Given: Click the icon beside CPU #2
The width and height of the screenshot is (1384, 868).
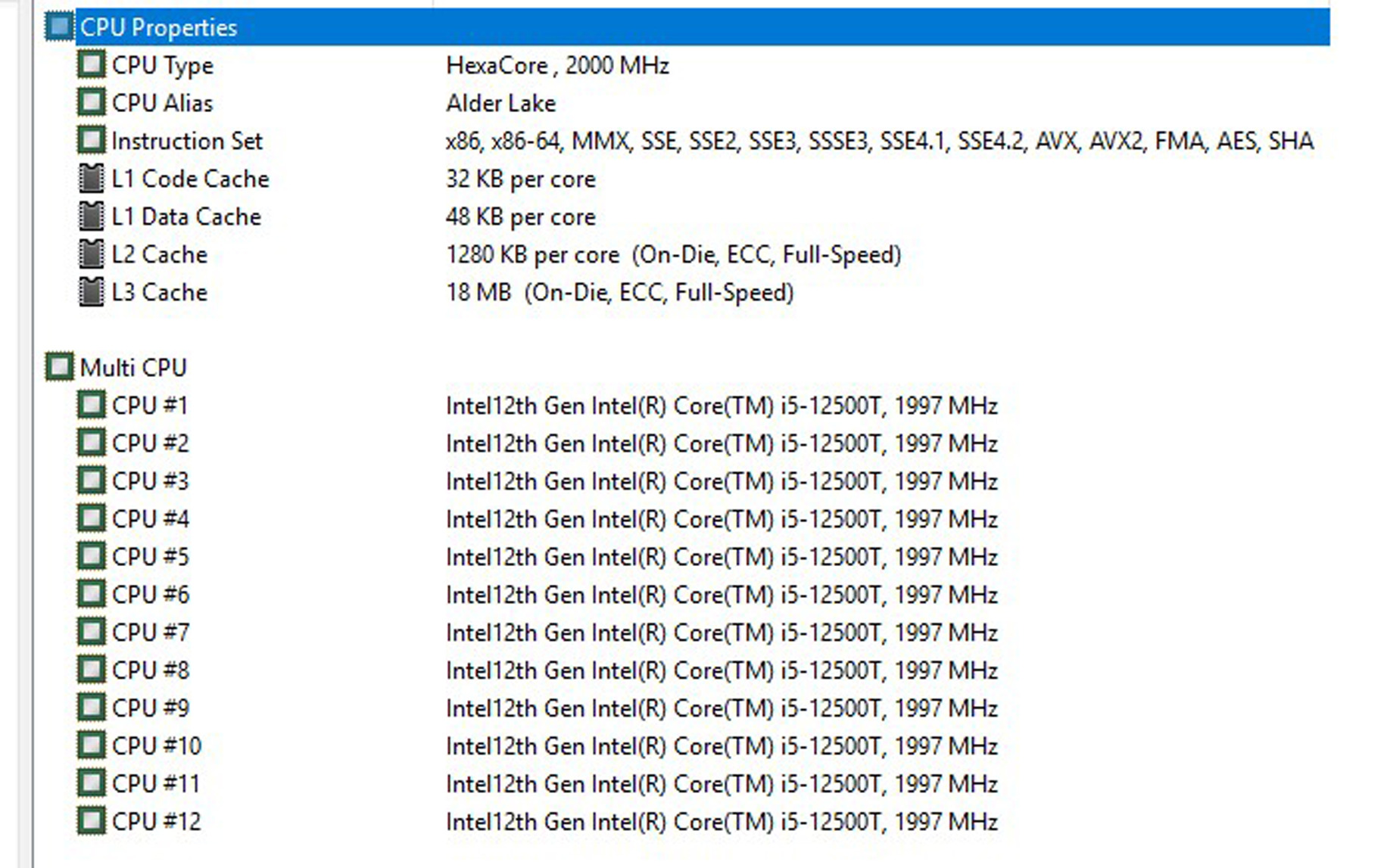Looking at the screenshot, I should [92, 443].
